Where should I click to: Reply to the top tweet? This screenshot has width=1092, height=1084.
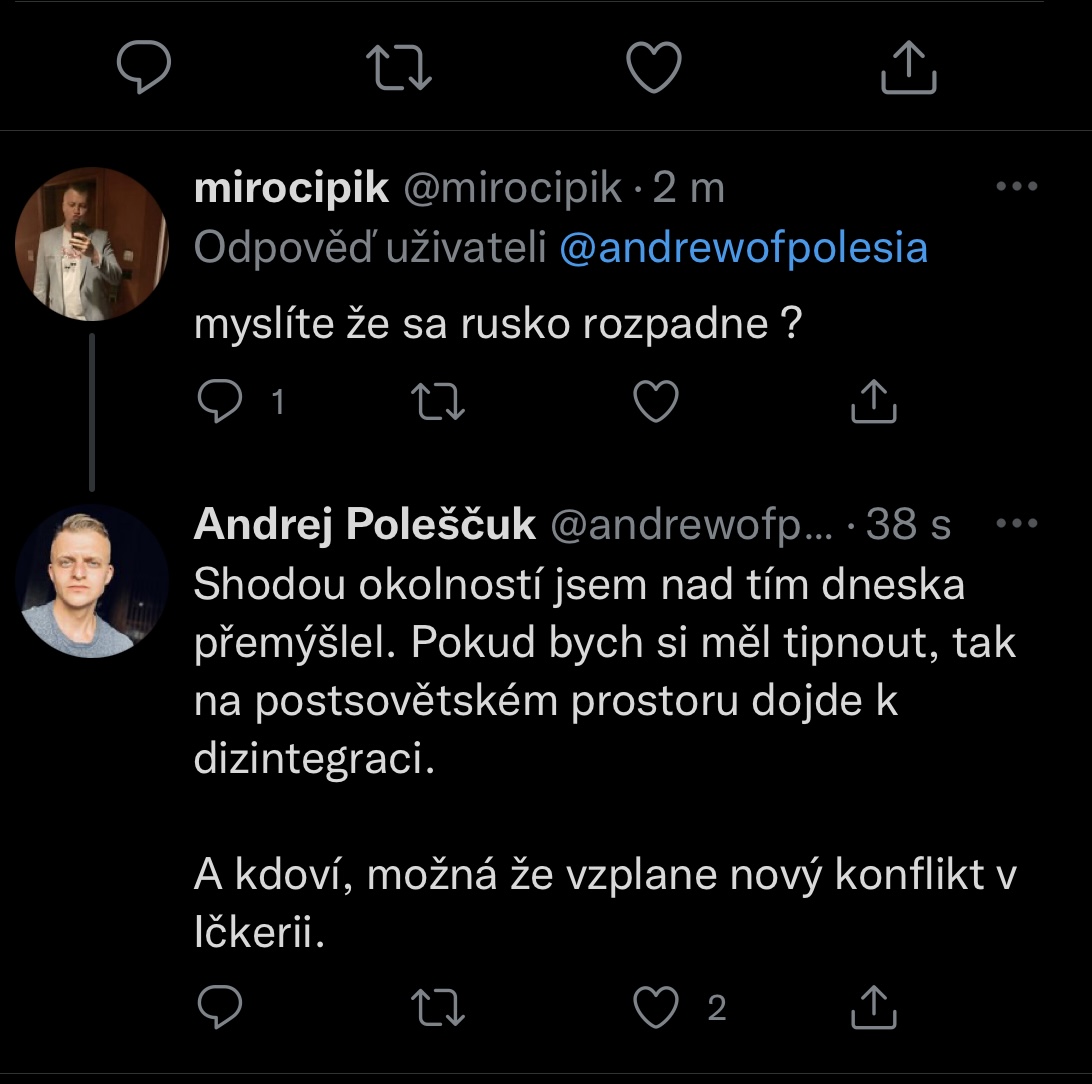(x=144, y=69)
